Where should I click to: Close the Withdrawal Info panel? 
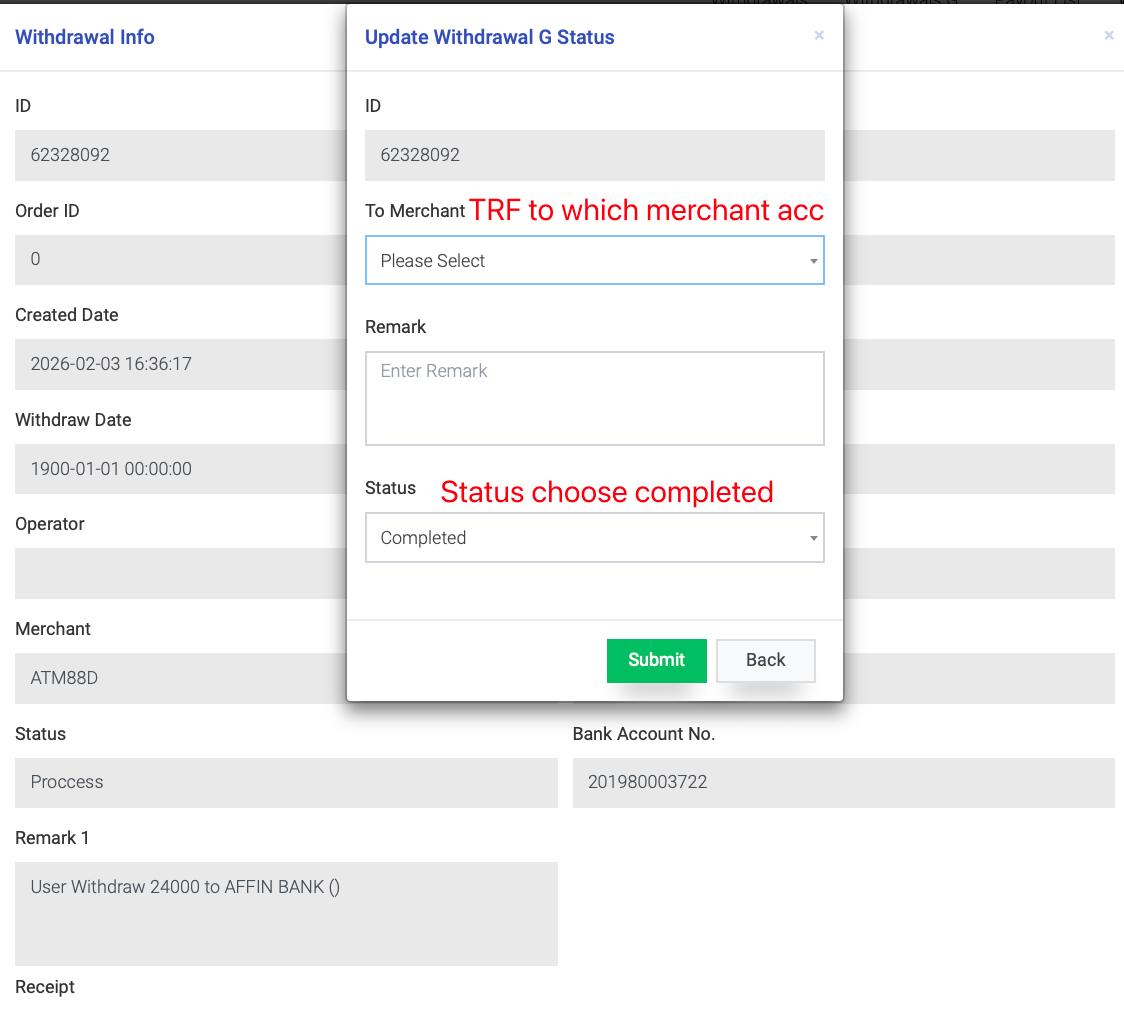coord(1108,36)
